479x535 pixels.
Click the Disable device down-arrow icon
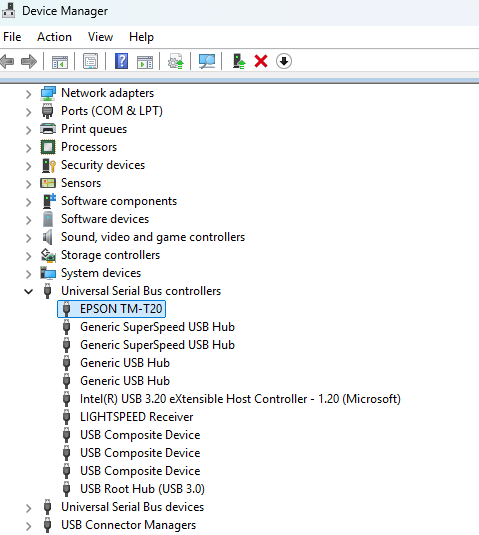pos(284,62)
